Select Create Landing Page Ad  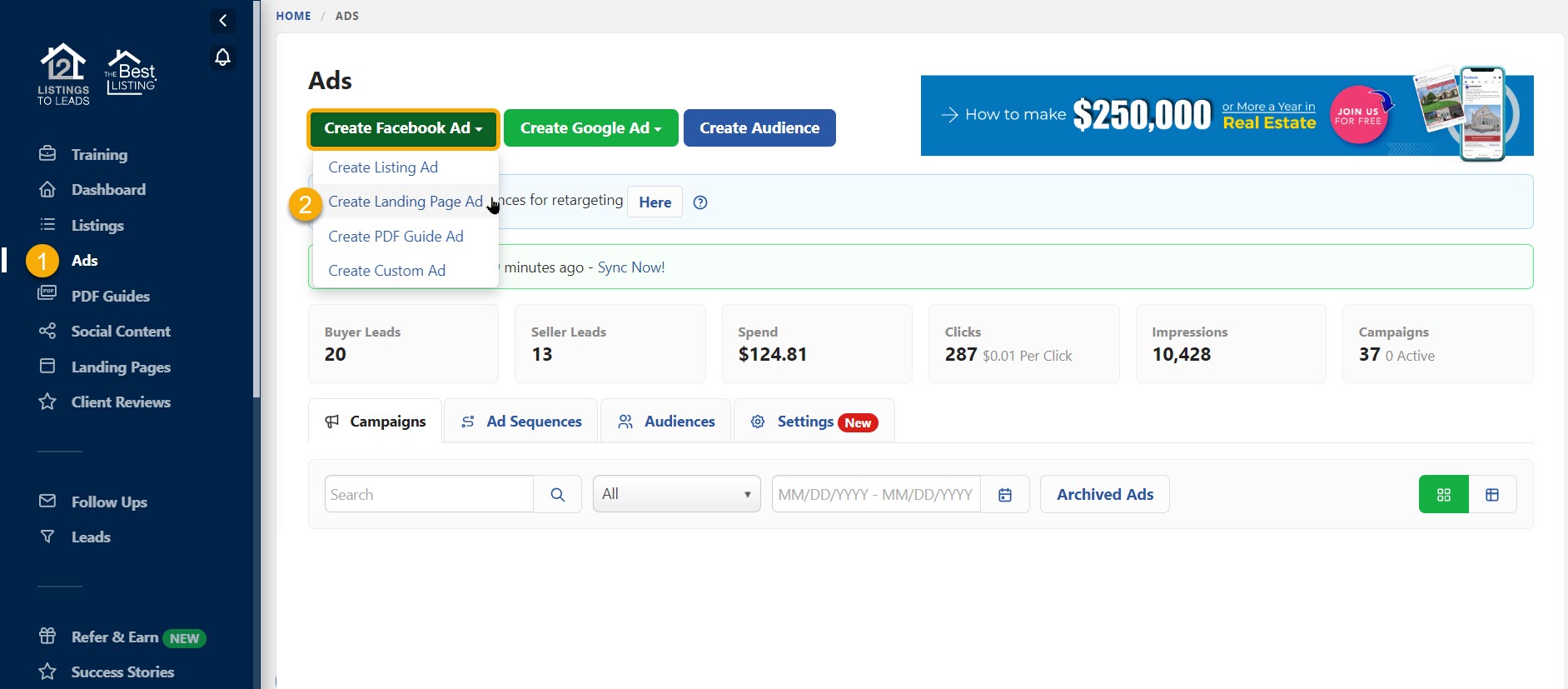point(406,202)
